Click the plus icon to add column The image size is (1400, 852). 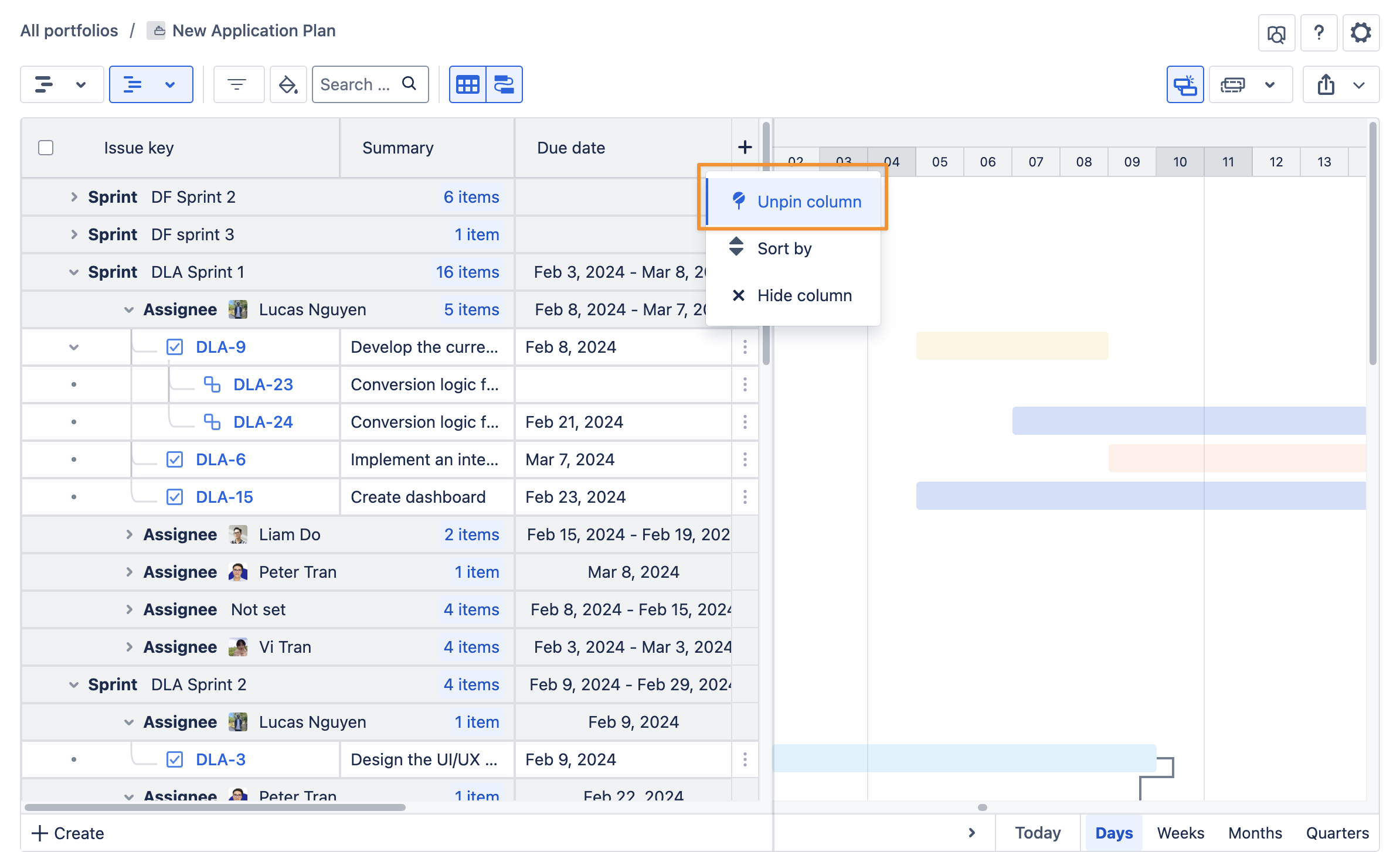pos(745,147)
